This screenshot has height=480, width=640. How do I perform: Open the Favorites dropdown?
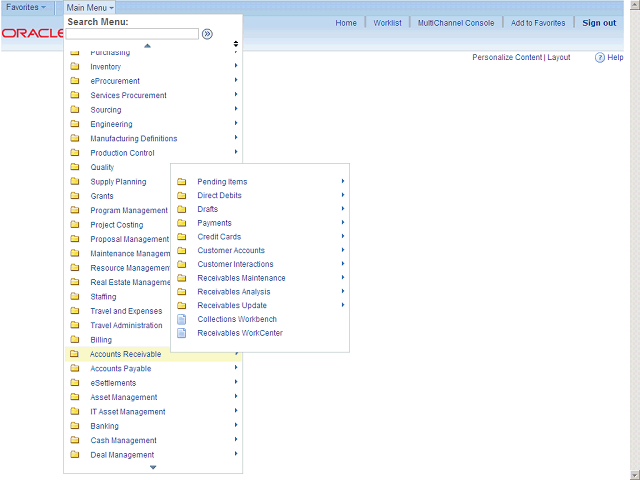(x=26, y=7)
